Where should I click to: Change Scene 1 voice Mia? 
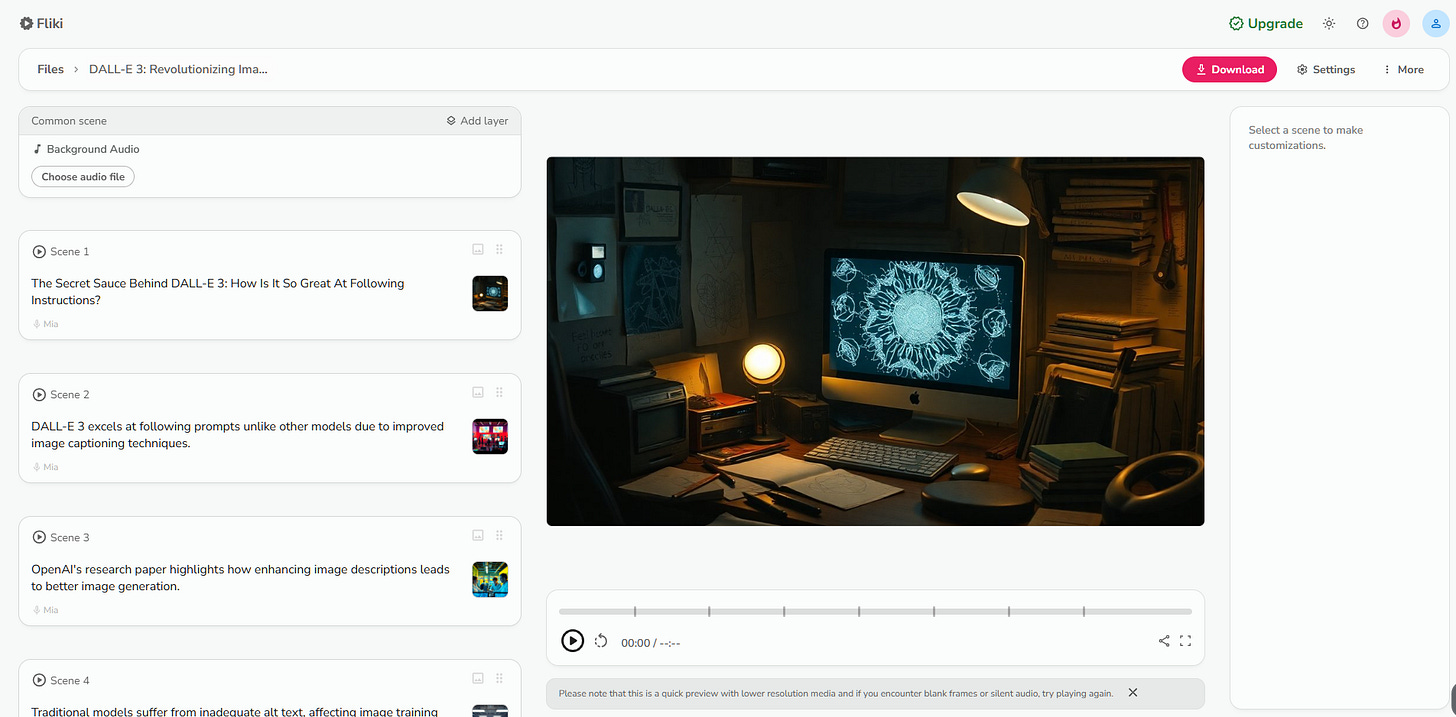click(45, 324)
